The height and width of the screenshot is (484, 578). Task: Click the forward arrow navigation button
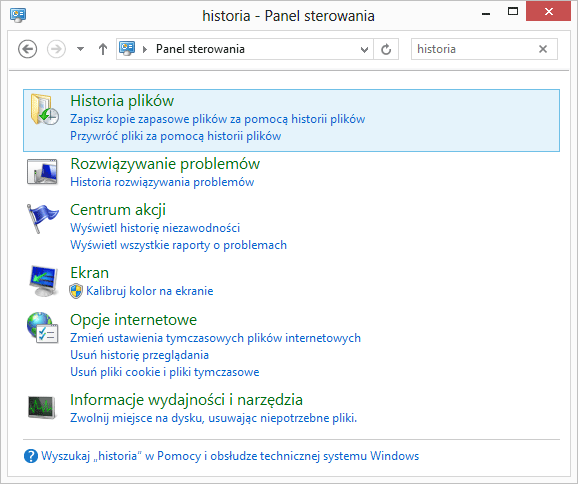tap(56, 49)
